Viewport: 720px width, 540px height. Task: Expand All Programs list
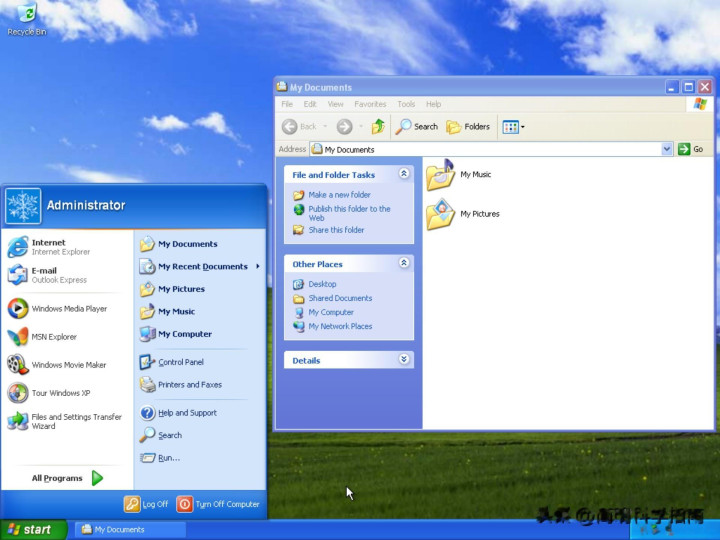67,478
